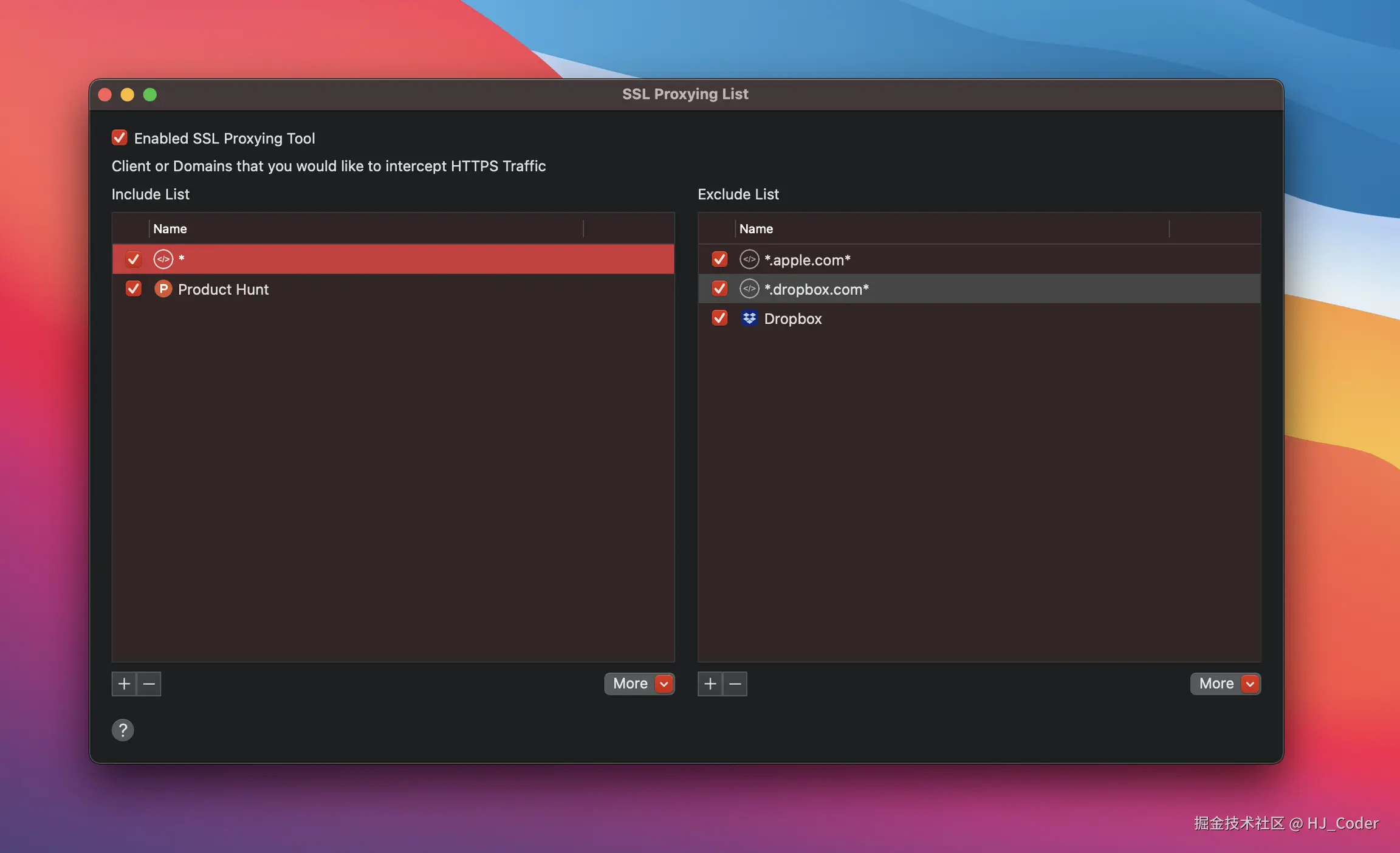Remove selected entry from Exclude List

pos(735,683)
